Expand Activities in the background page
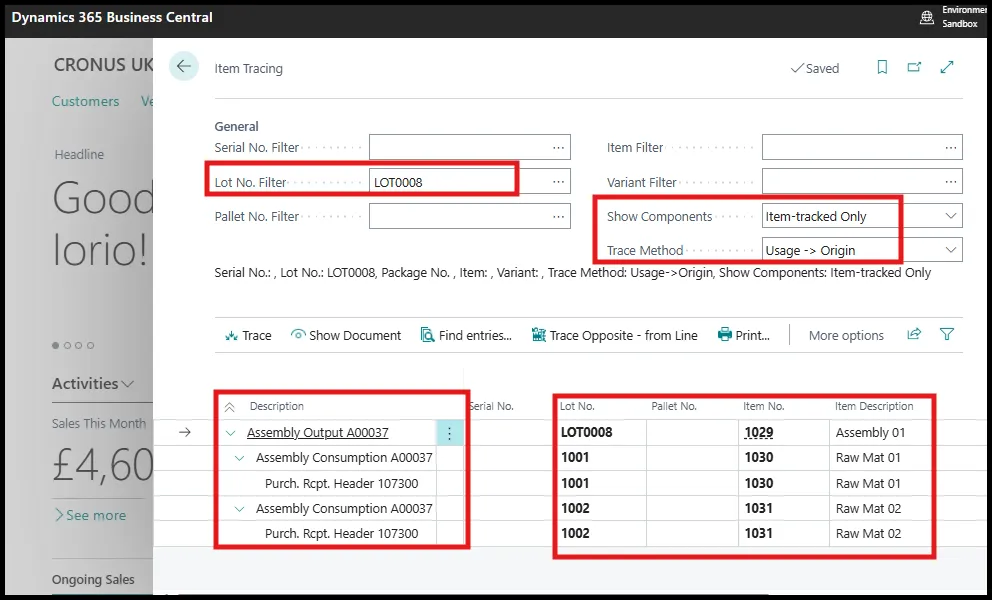The image size is (992, 600). pyautogui.click(x=93, y=384)
